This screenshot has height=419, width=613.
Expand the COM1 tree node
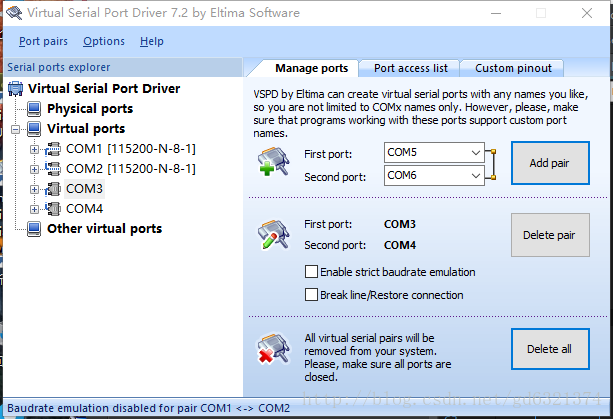pyautogui.click(x=34, y=149)
